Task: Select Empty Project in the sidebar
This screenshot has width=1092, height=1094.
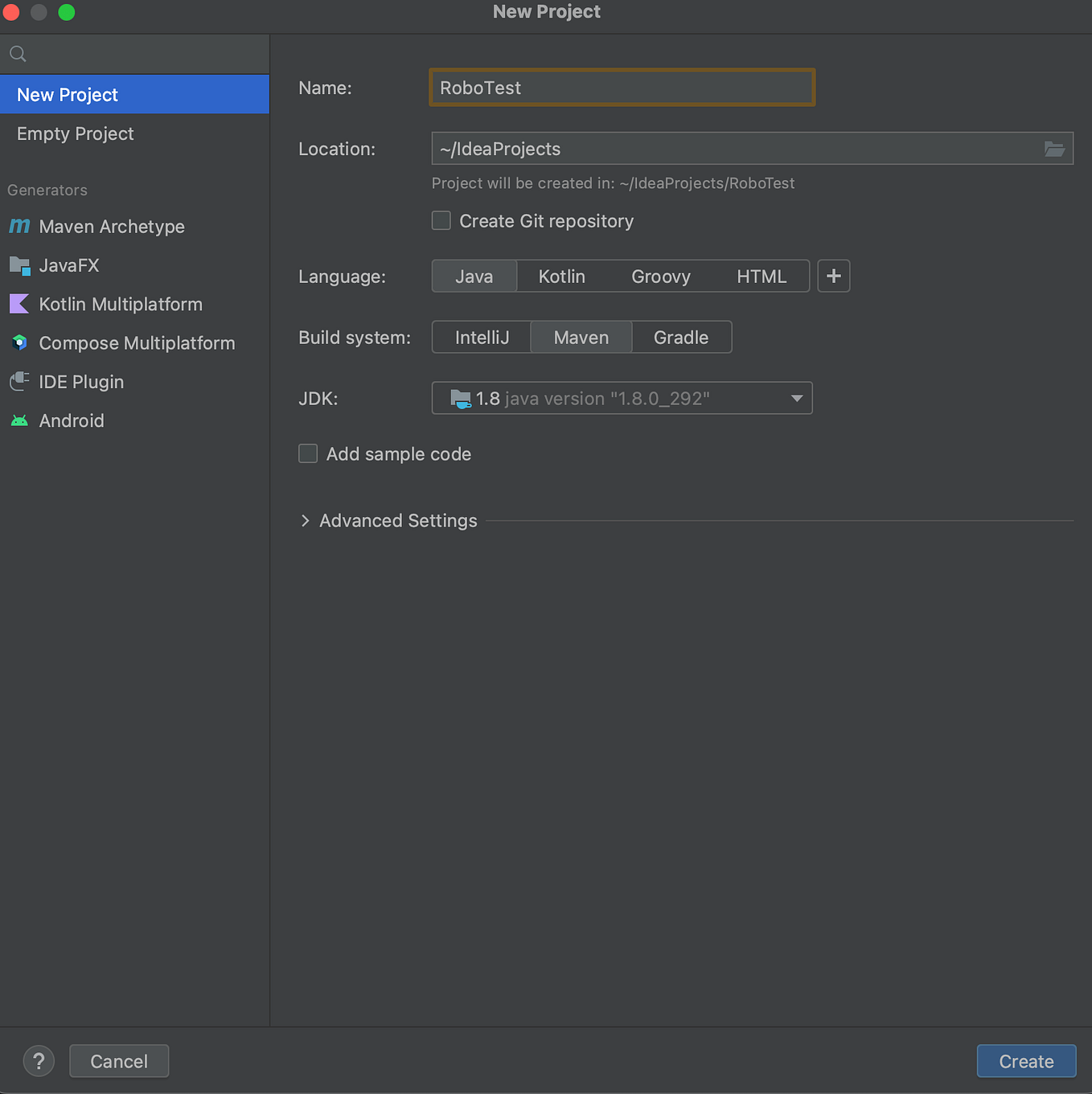Action: pos(75,133)
